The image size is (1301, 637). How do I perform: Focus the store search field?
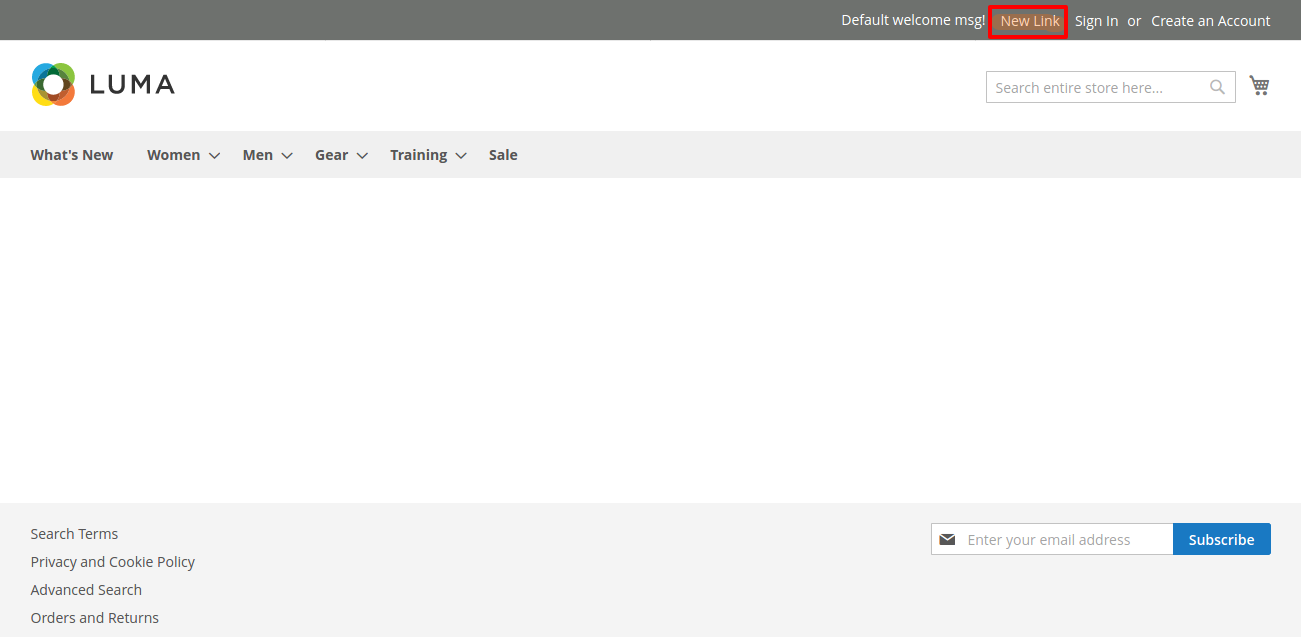click(1110, 87)
